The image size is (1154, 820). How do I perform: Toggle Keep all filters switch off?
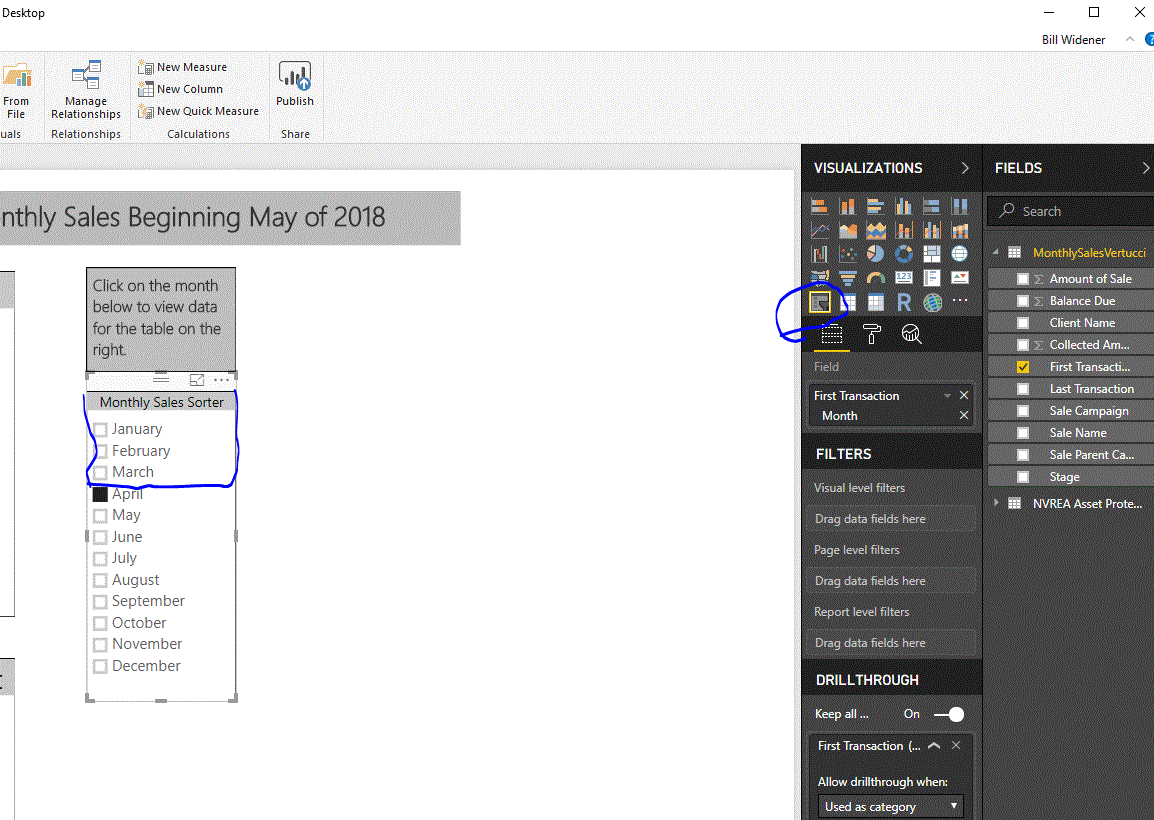[949, 714]
